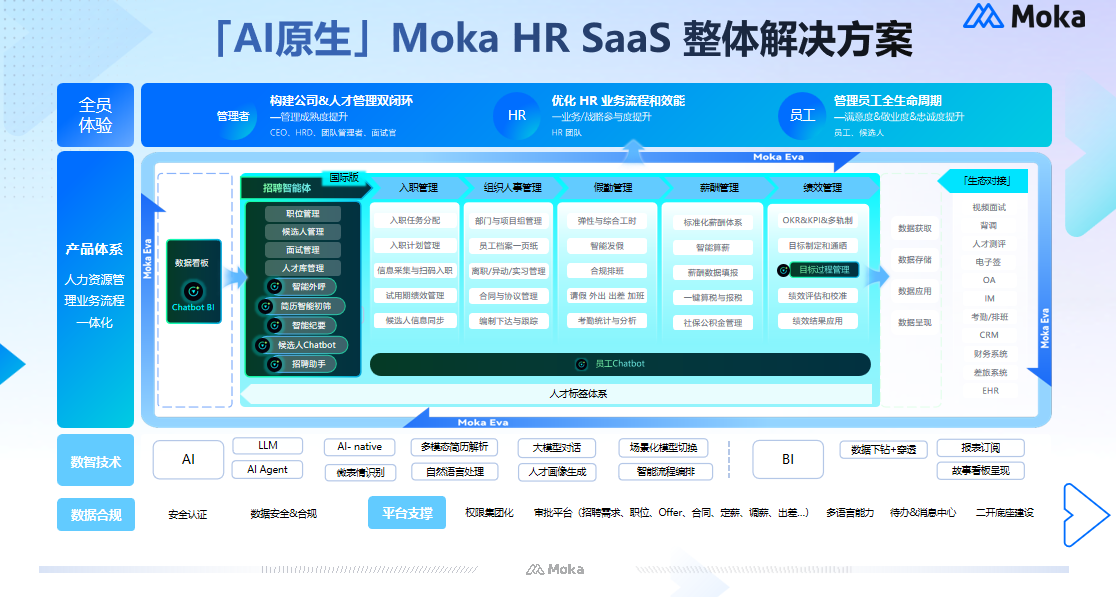Click the 候选人Chatbot icon

point(262,345)
